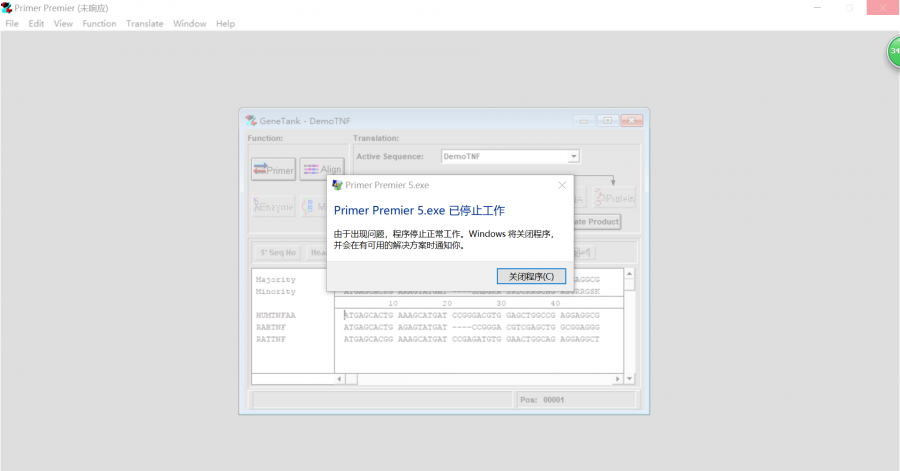Click the horizontal scrollbar right arrow
This screenshot has height=471, width=900.
[618, 379]
